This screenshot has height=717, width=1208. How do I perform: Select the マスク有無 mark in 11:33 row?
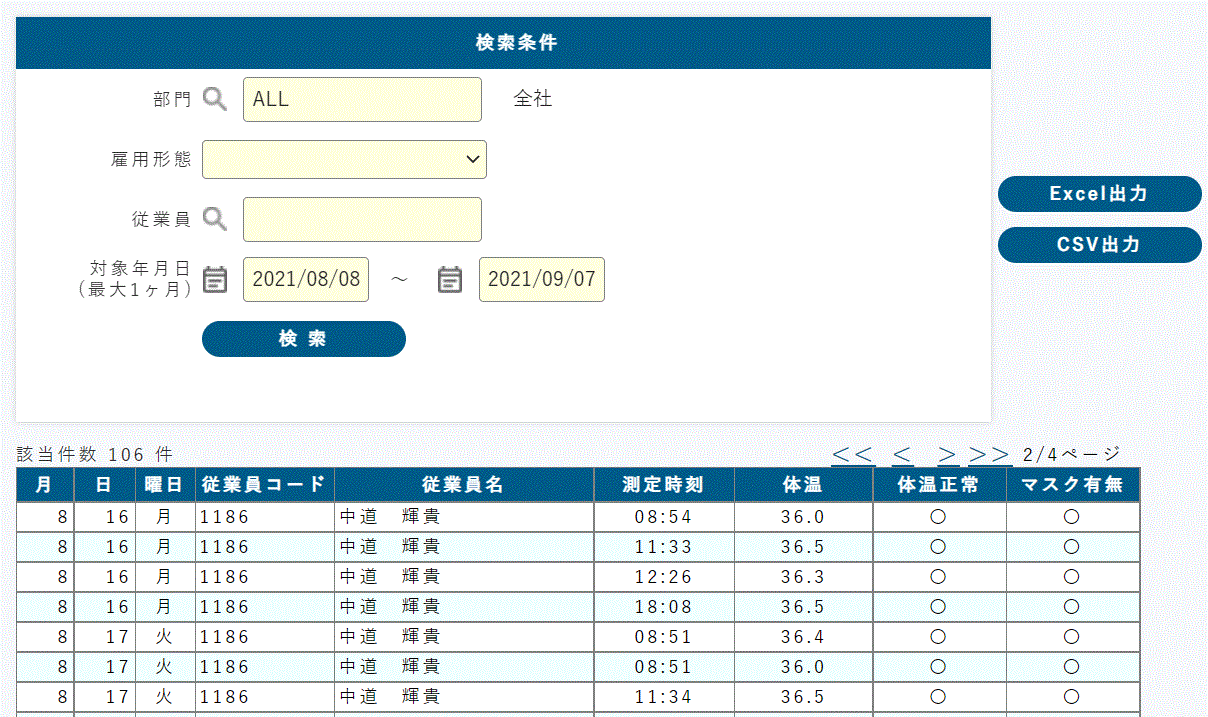pos(1072,547)
